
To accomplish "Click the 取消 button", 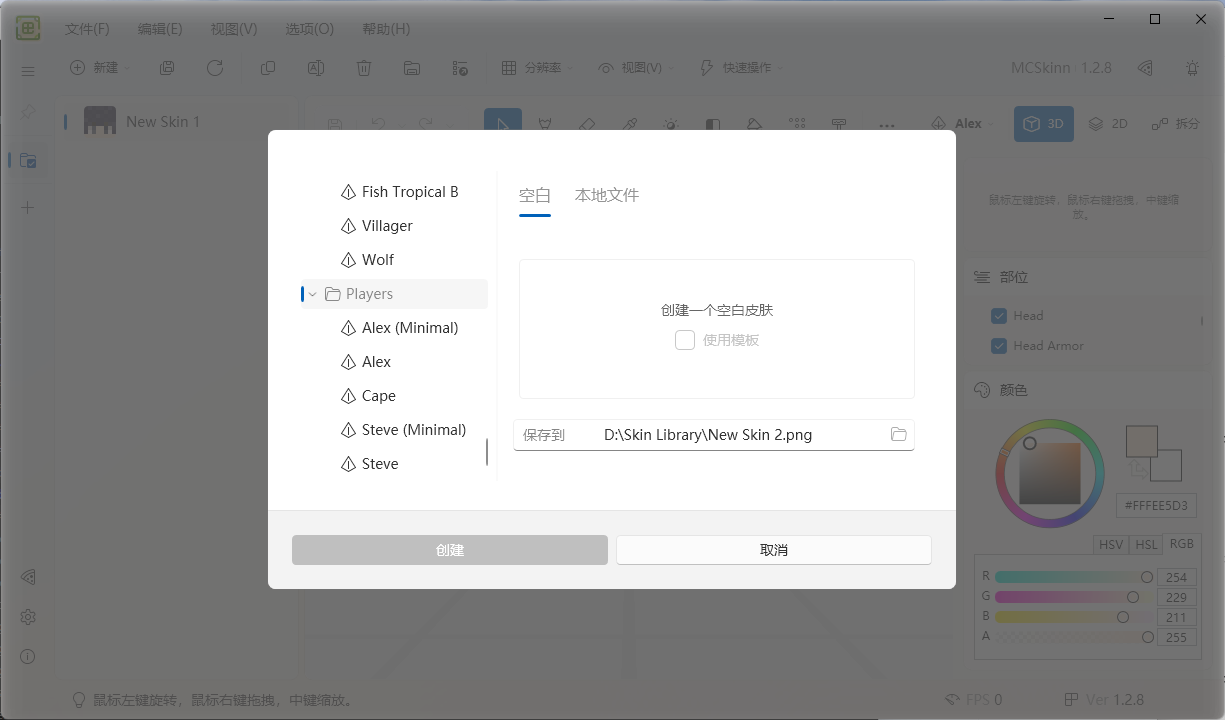I will click(x=774, y=550).
